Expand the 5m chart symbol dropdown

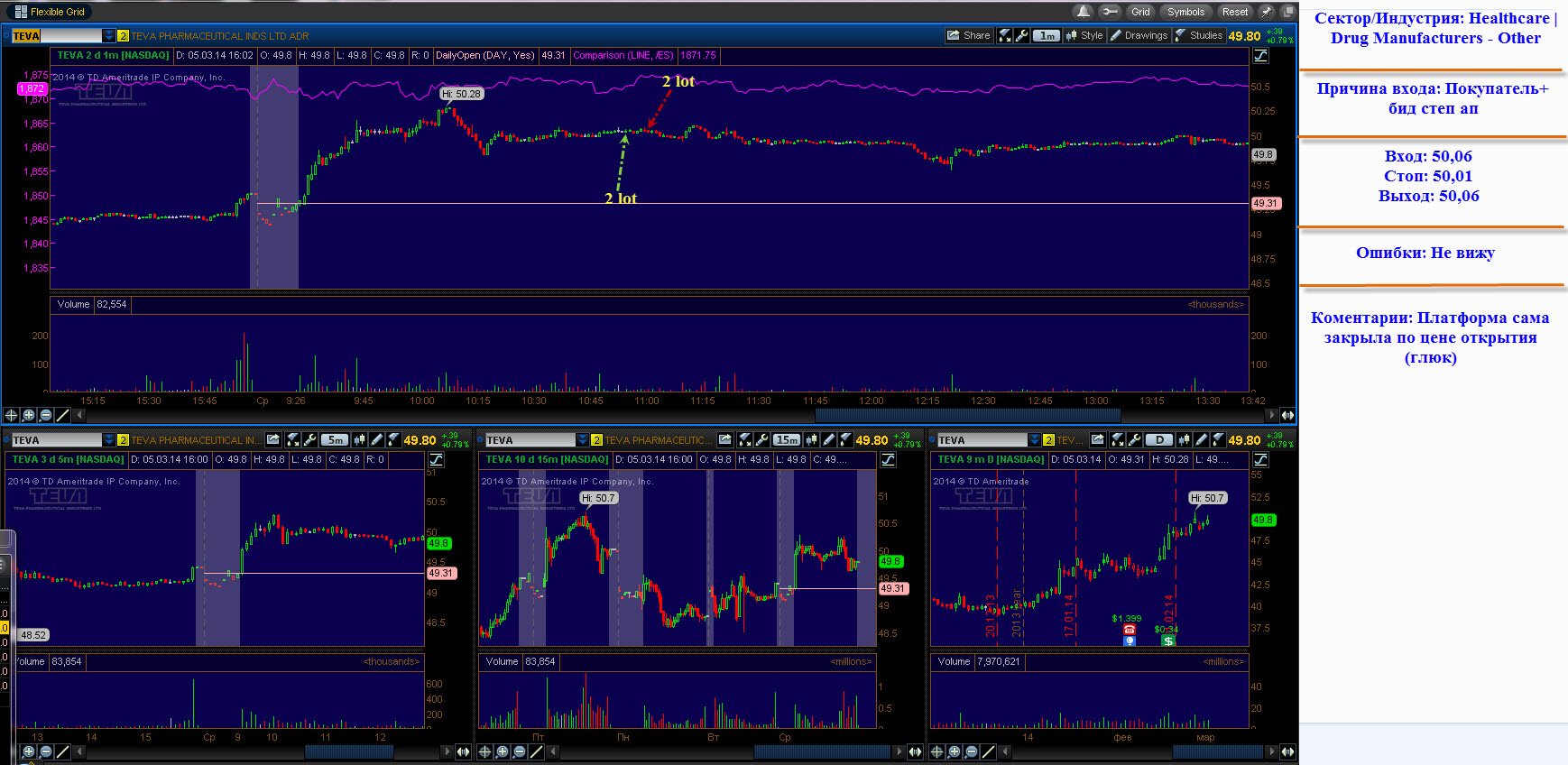click(108, 440)
